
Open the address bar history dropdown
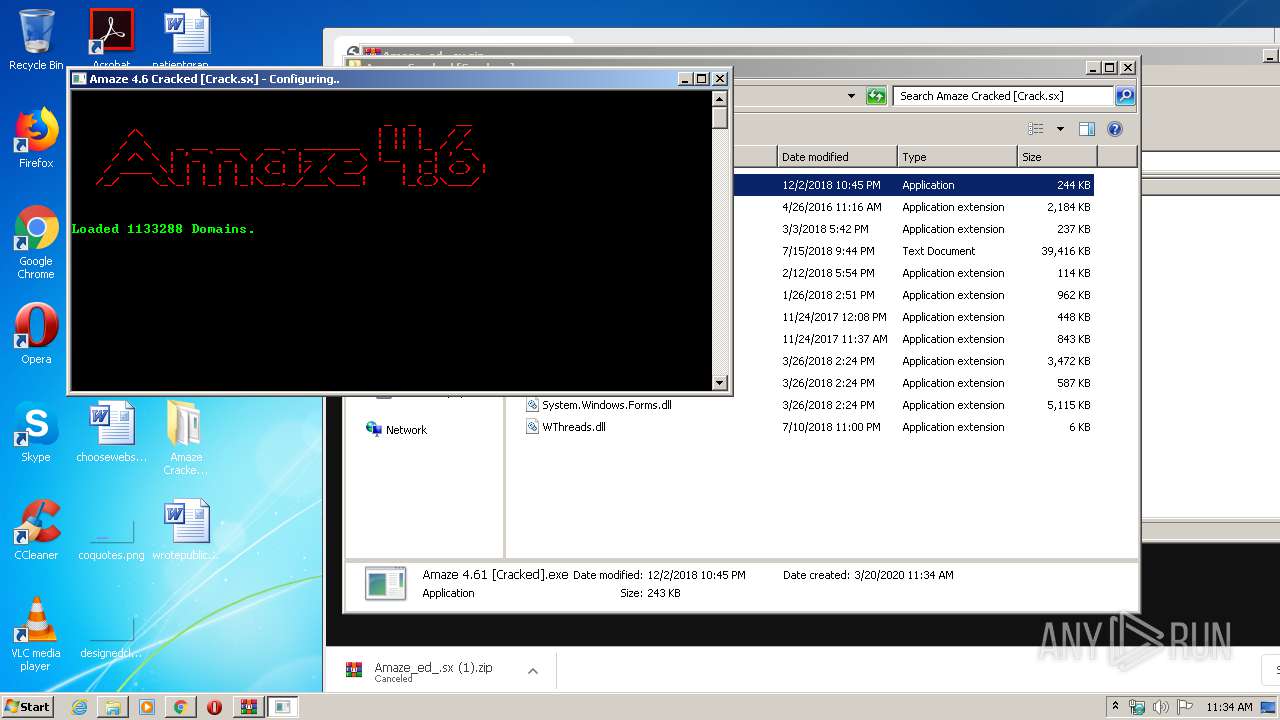point(851,96)
